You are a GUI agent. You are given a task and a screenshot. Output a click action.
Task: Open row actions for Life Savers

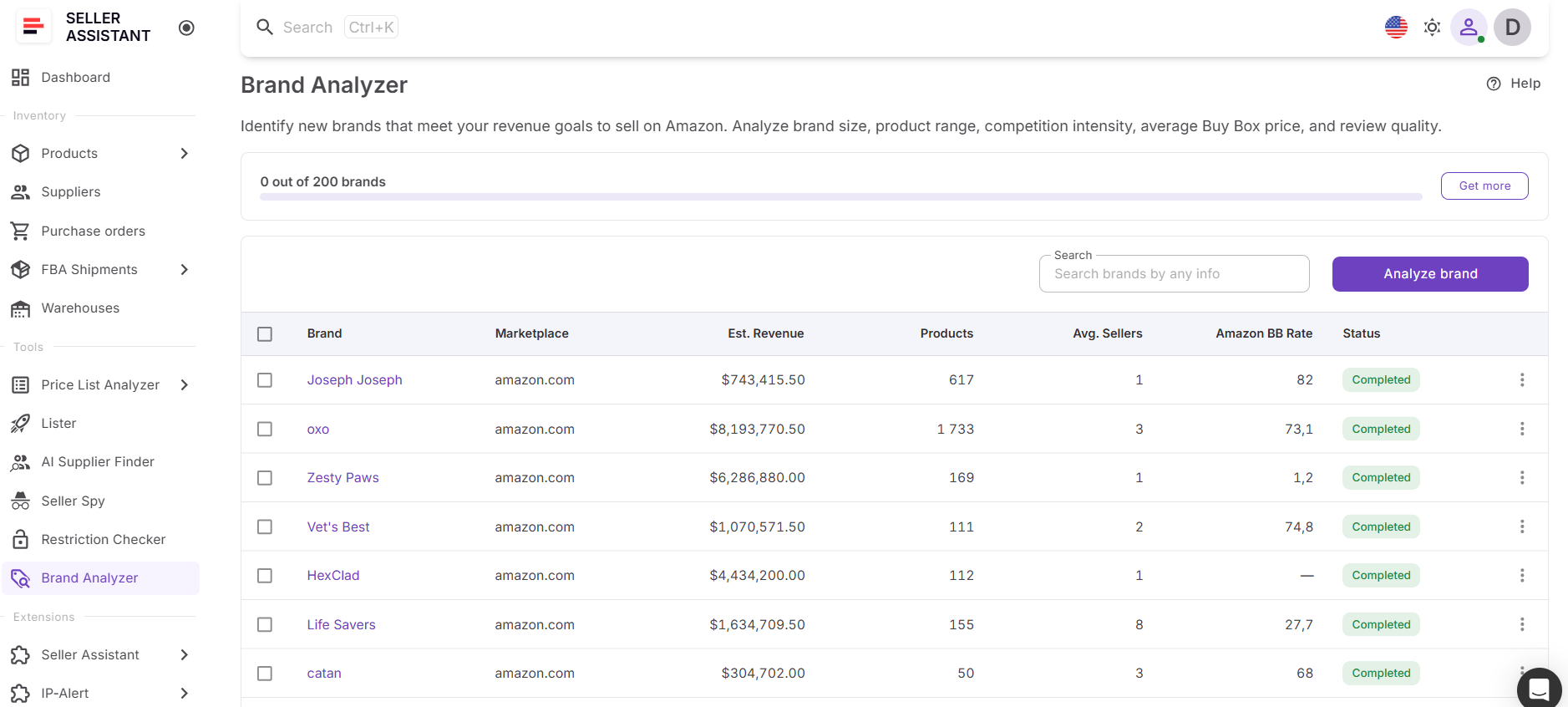tap(1522, 624)
